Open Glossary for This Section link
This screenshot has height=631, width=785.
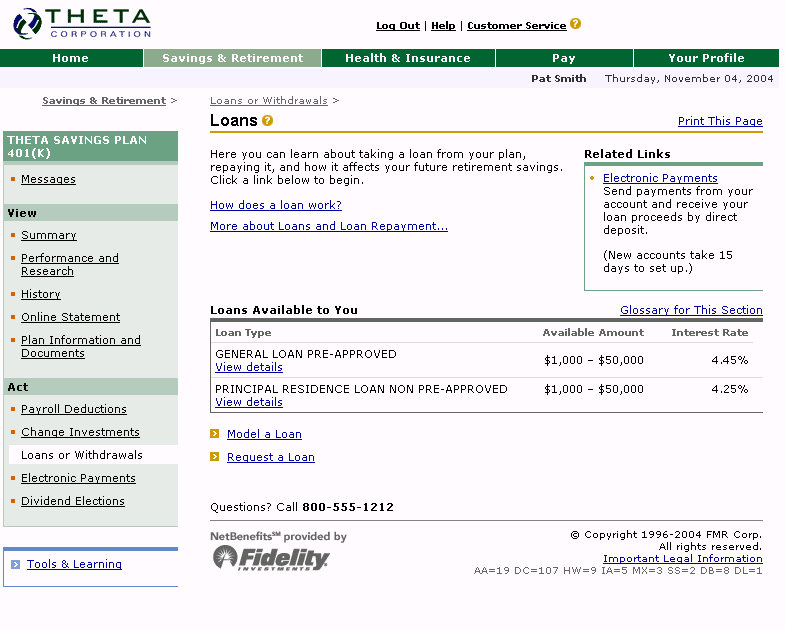click(x=691, y=310)
